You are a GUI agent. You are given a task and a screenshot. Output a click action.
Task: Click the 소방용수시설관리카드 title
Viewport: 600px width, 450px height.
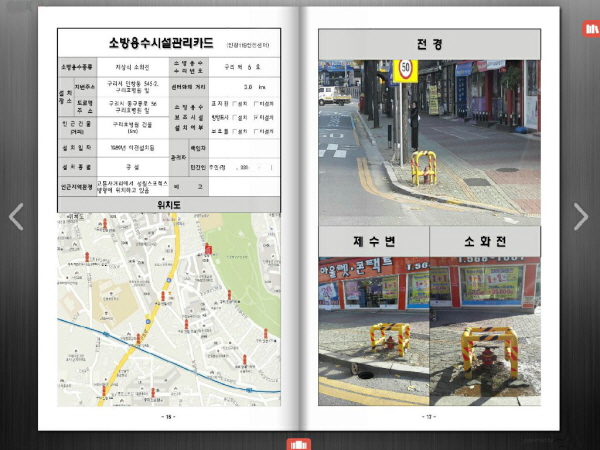click(157, 44)
